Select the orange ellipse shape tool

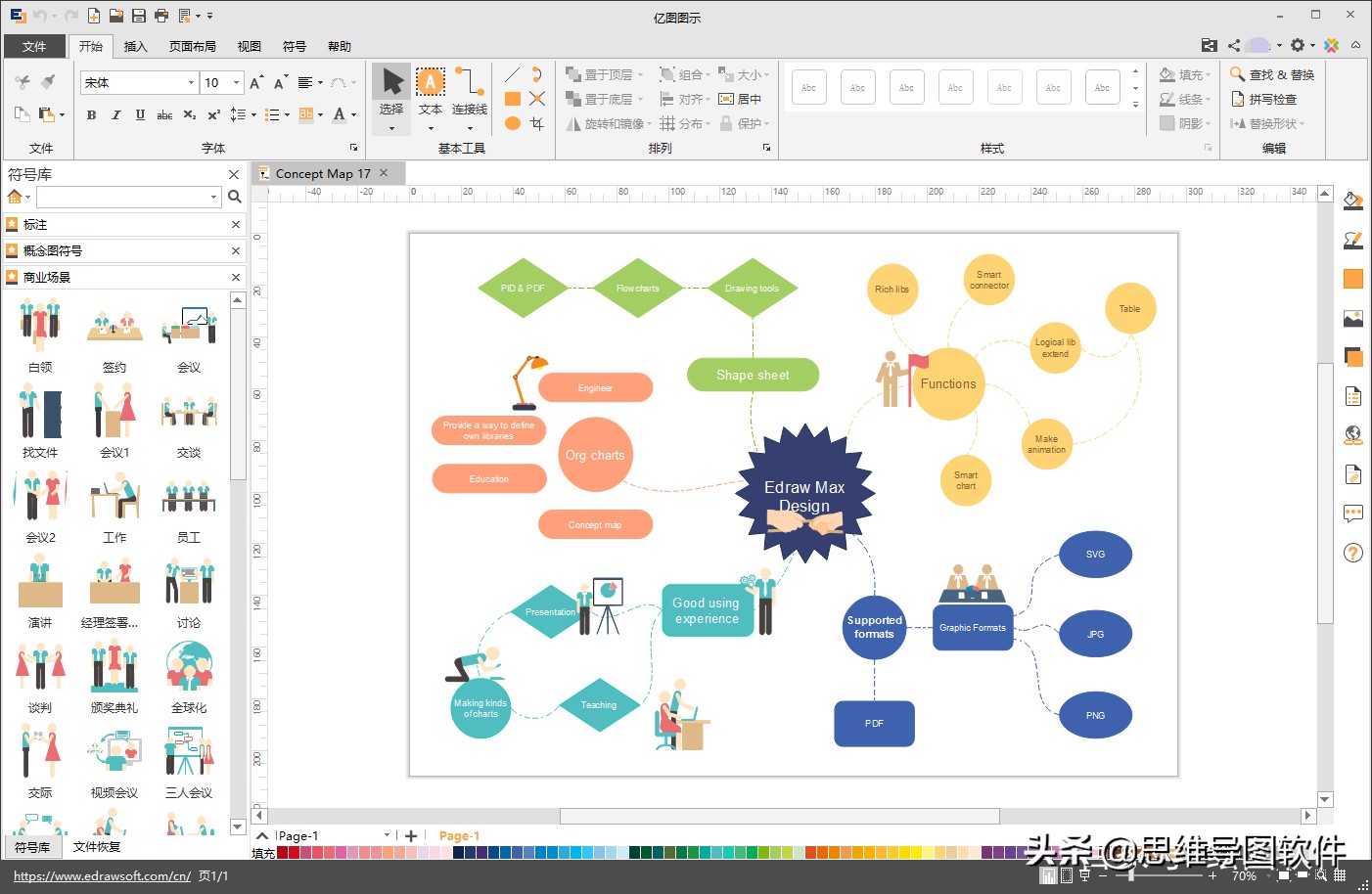pyautogui.click(x=512, y=123)
